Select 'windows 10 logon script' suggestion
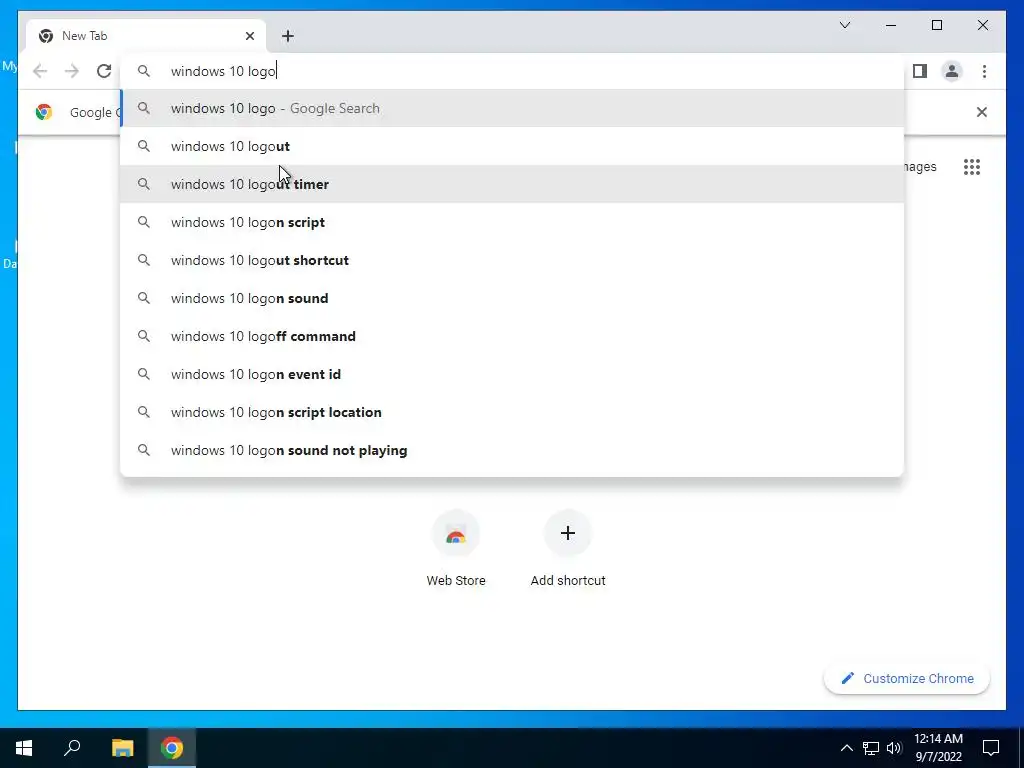This screenshot has height=768, width=1024. point(512,222)
